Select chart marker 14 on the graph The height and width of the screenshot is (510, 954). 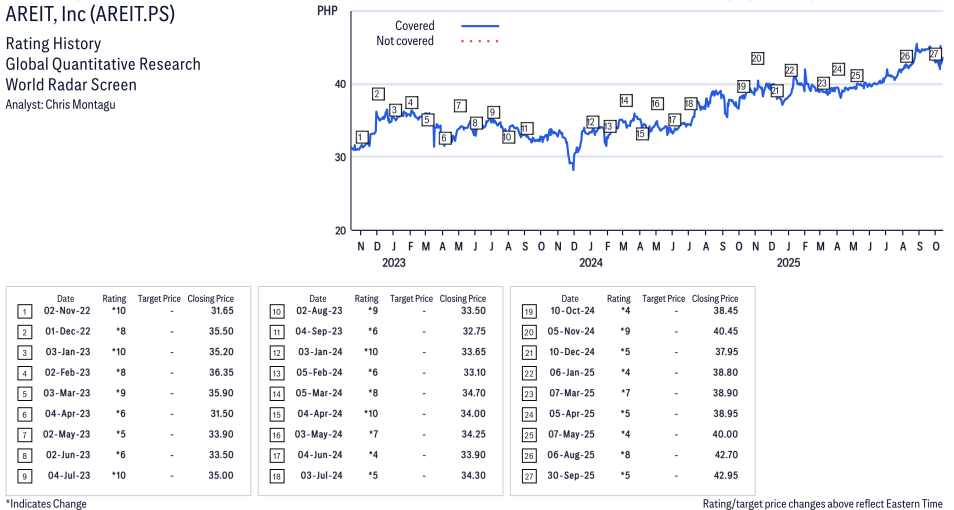[625, 100]
